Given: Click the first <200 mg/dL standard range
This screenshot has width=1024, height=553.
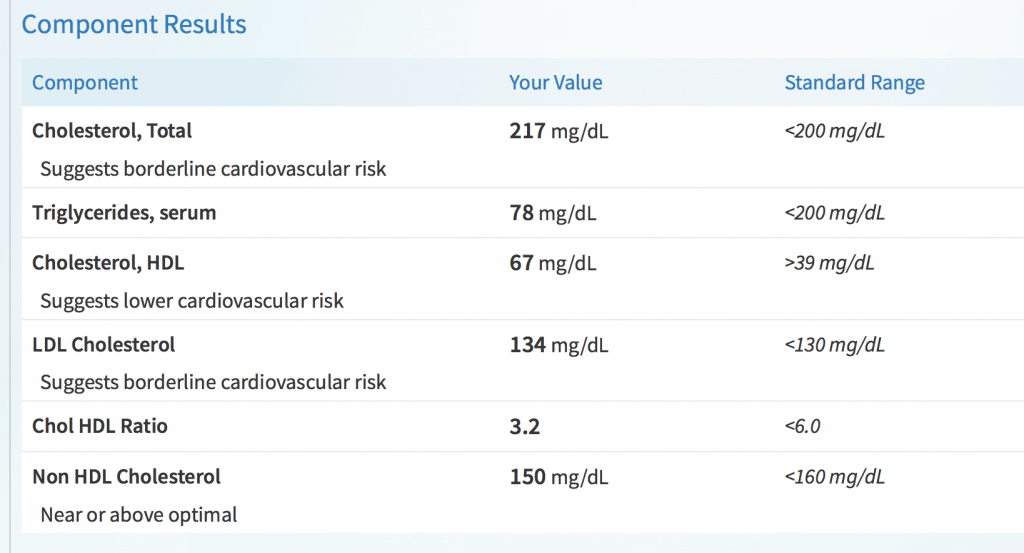Looking at the screenshot, I should point(834,131).
